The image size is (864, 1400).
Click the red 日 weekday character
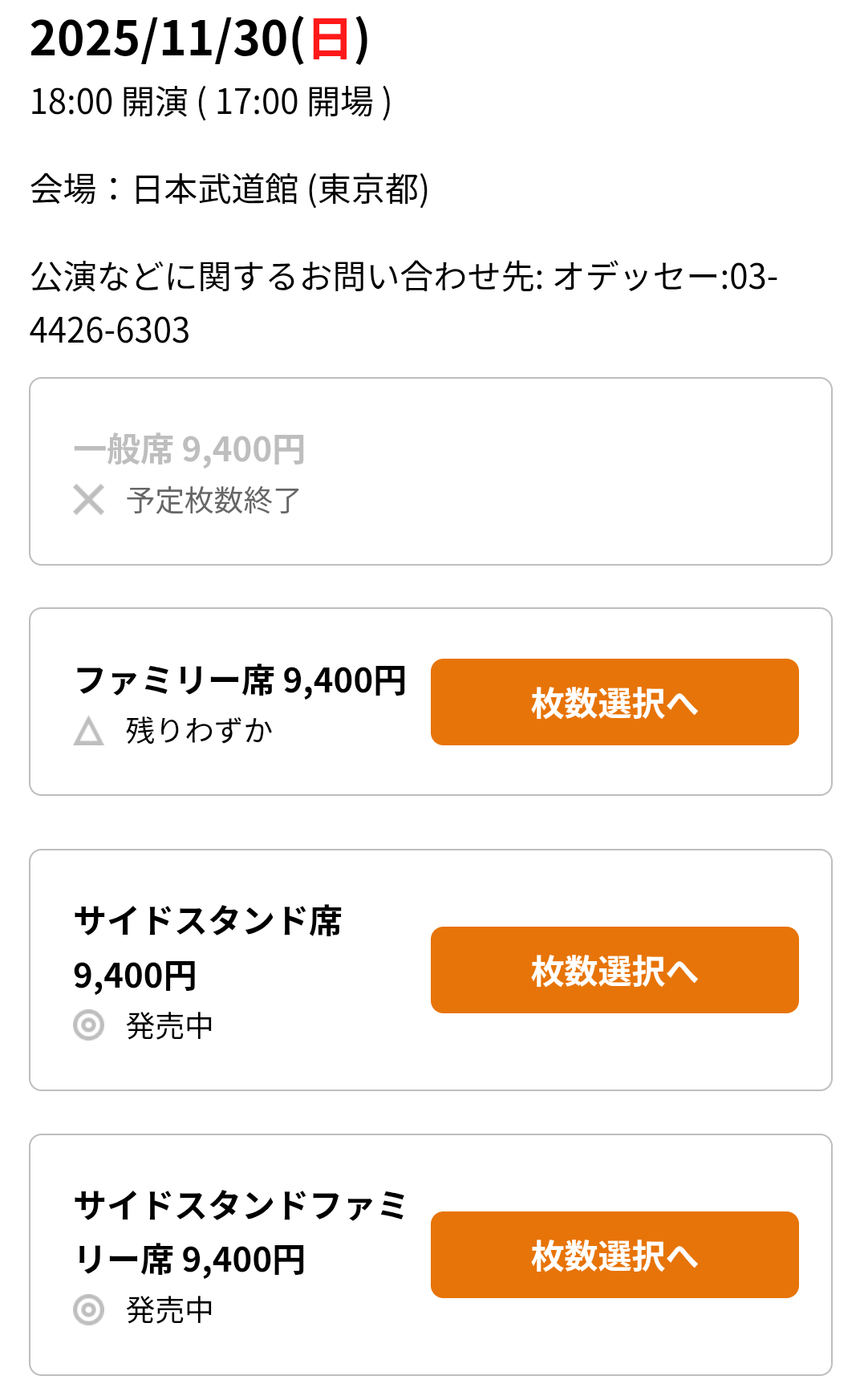[x=330, y=39]
